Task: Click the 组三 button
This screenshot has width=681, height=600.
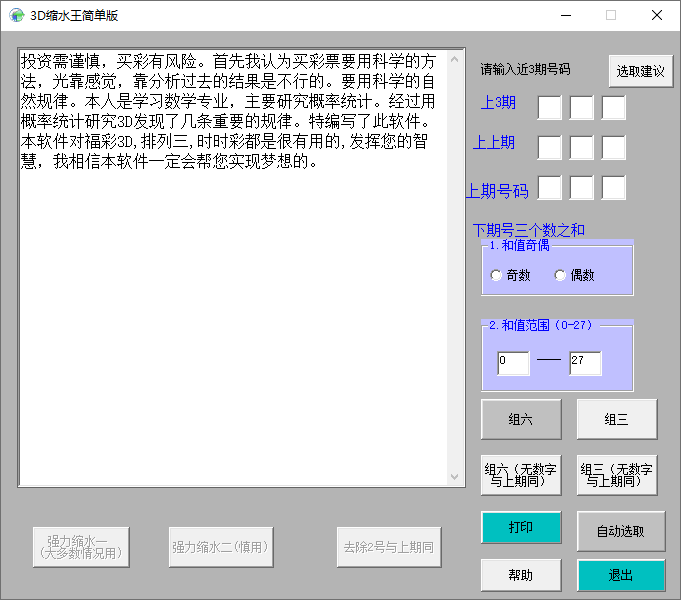Action: click(x=617, y=419)
